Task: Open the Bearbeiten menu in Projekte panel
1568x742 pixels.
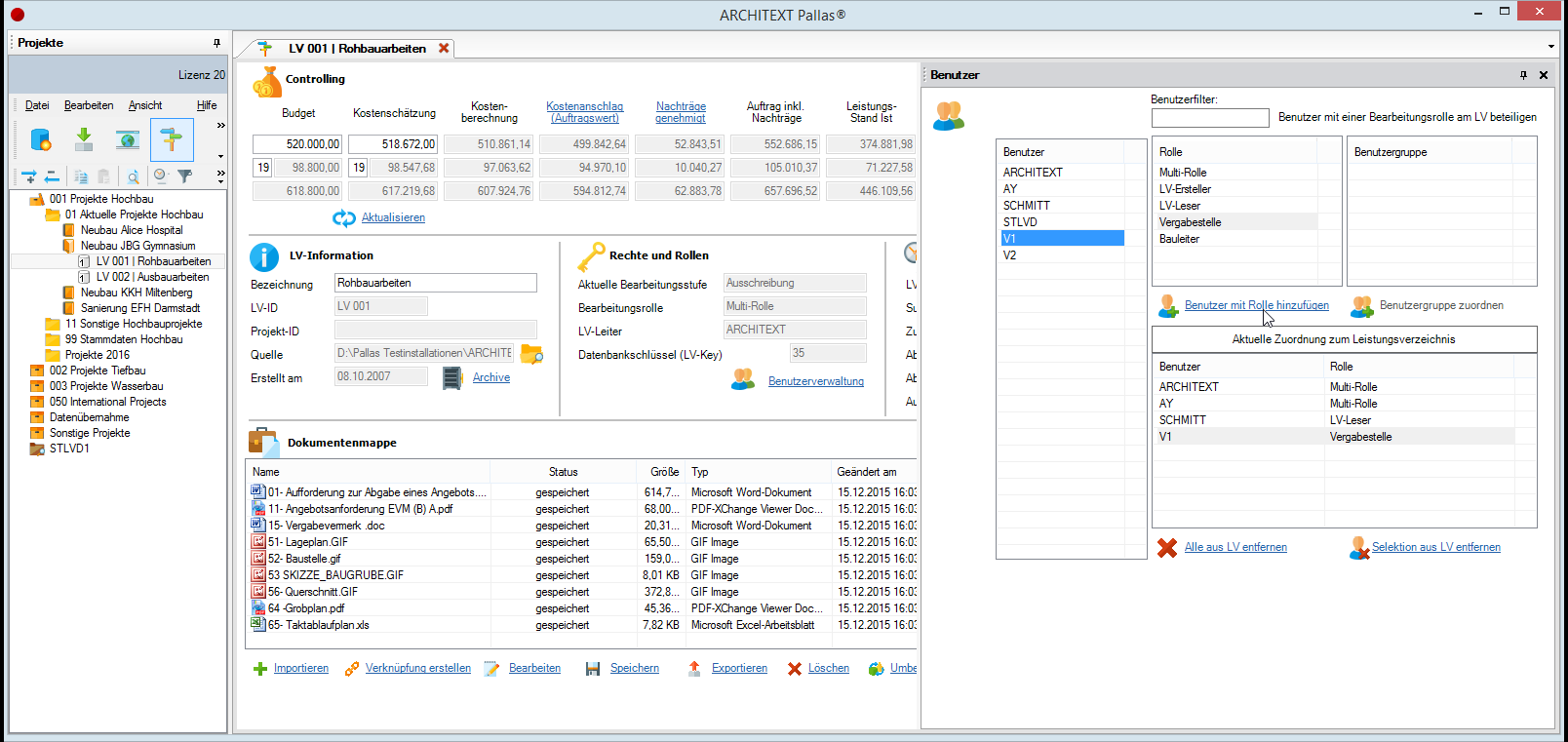Action: click(89, 105)
